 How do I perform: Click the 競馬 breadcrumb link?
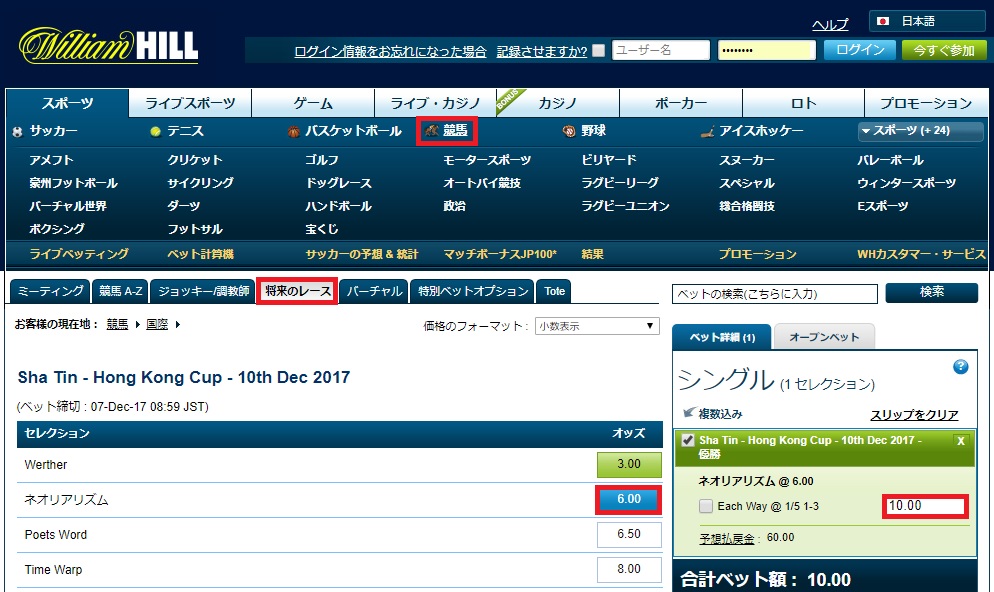pos(117,325)
